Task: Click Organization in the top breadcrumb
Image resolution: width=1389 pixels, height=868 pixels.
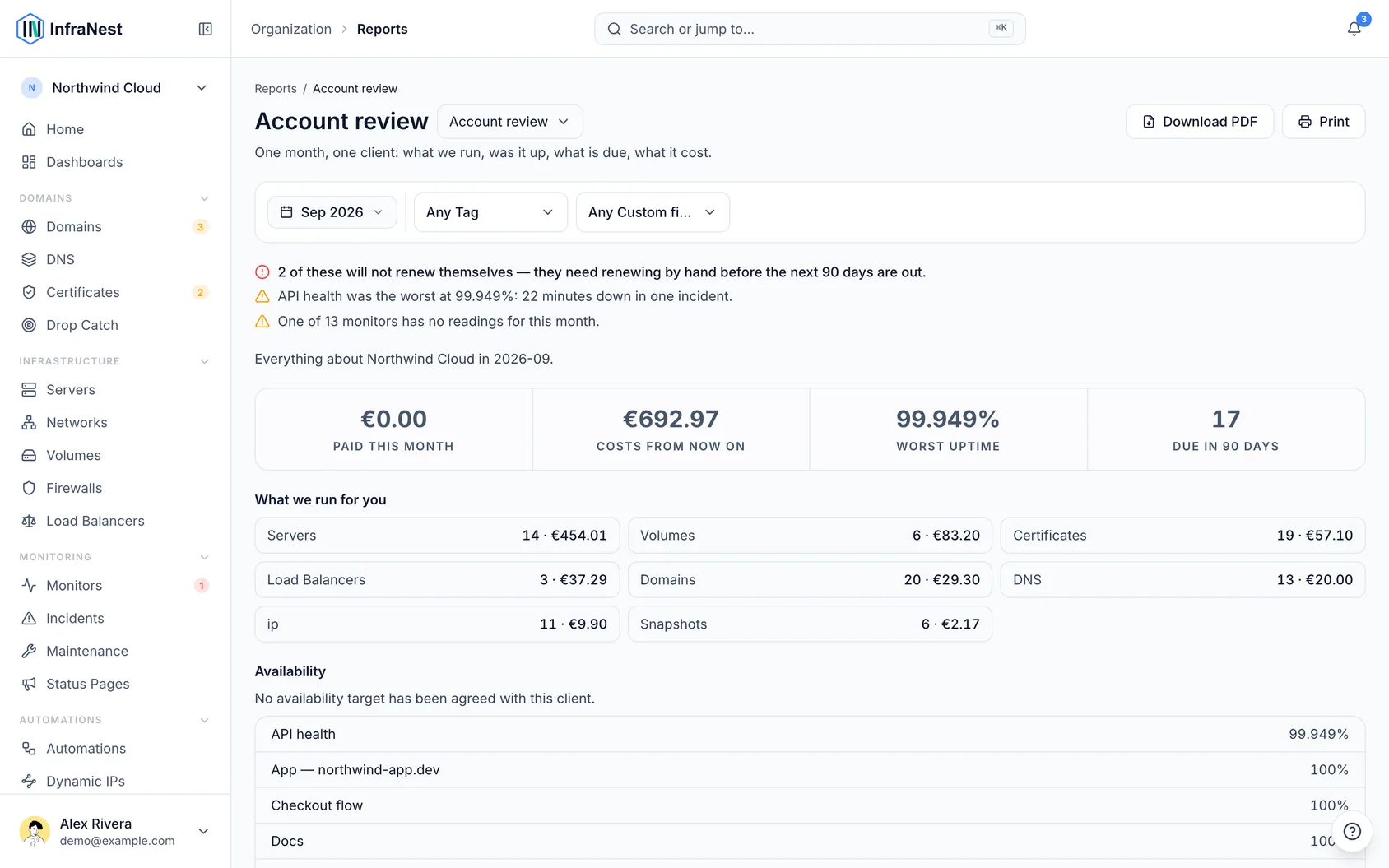Action: [x=291, y=29]
